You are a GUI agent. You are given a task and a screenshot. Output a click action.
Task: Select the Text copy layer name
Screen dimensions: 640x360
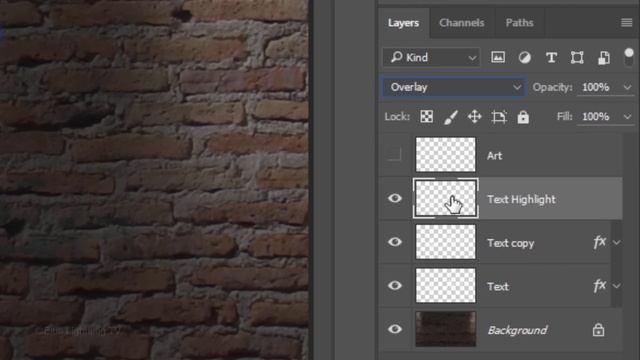511,243
